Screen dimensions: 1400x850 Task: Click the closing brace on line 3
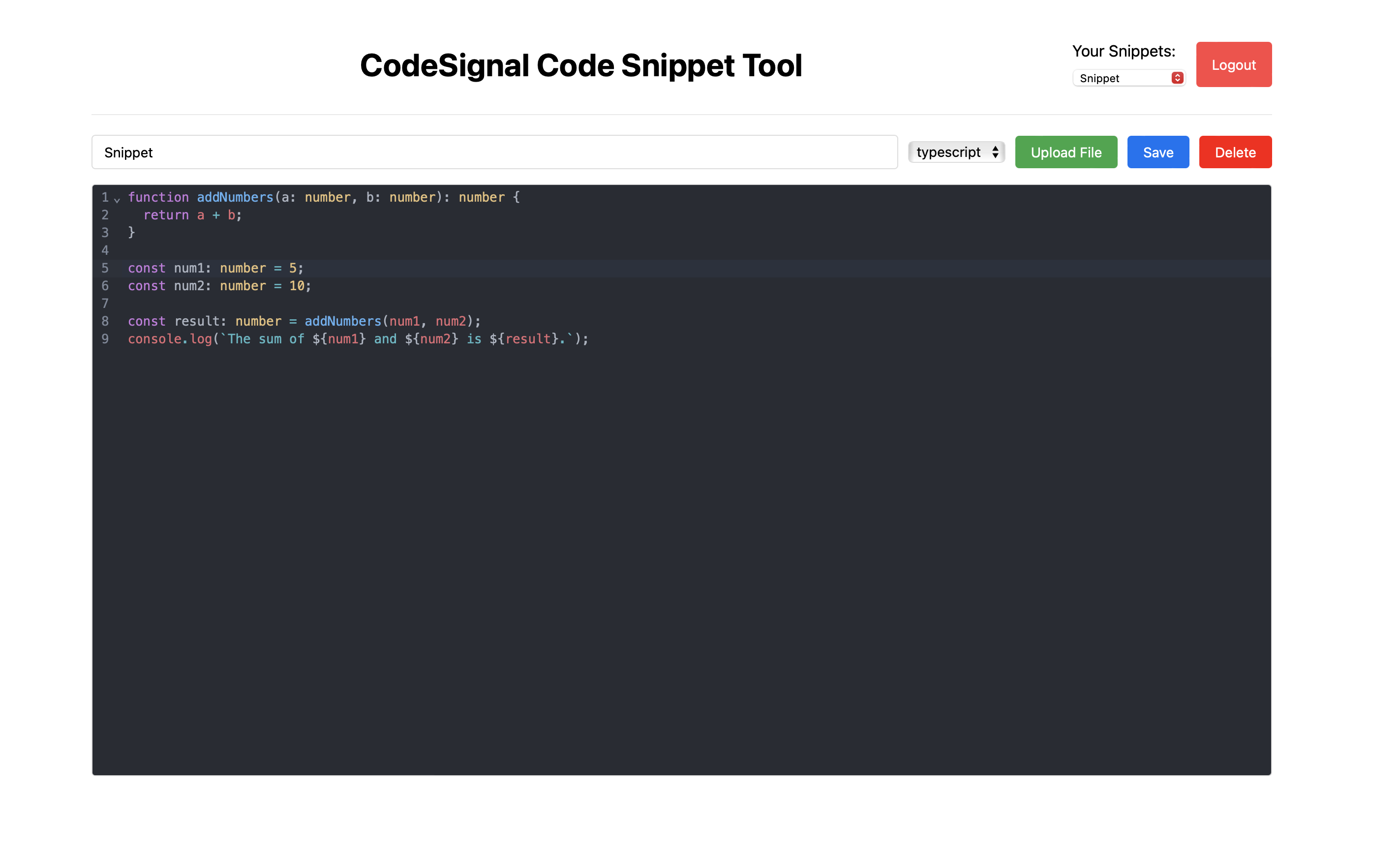[x=131, y=232]
